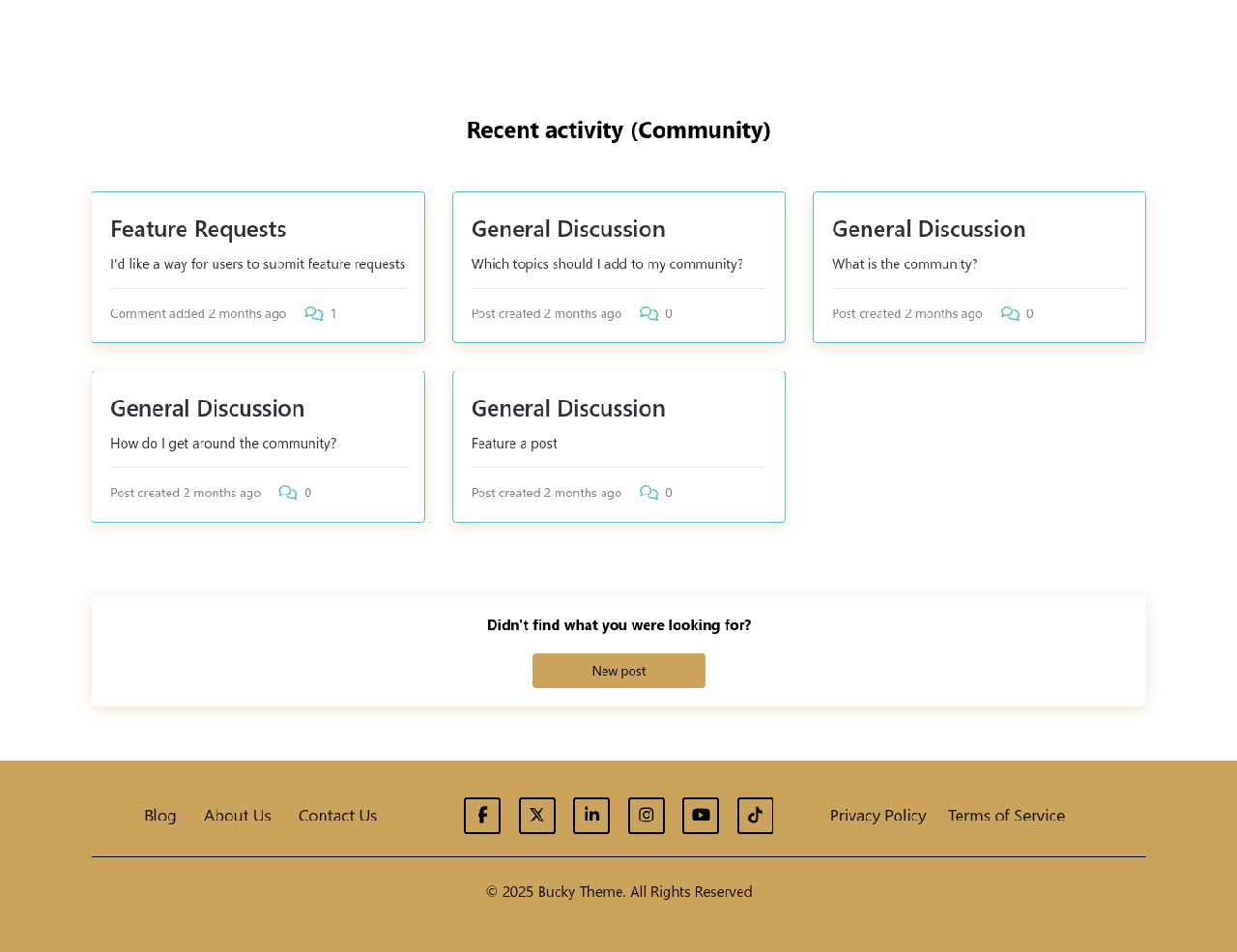Click the TikTok footer icon
Viewport: 1237px width, 952px height.
756,816
